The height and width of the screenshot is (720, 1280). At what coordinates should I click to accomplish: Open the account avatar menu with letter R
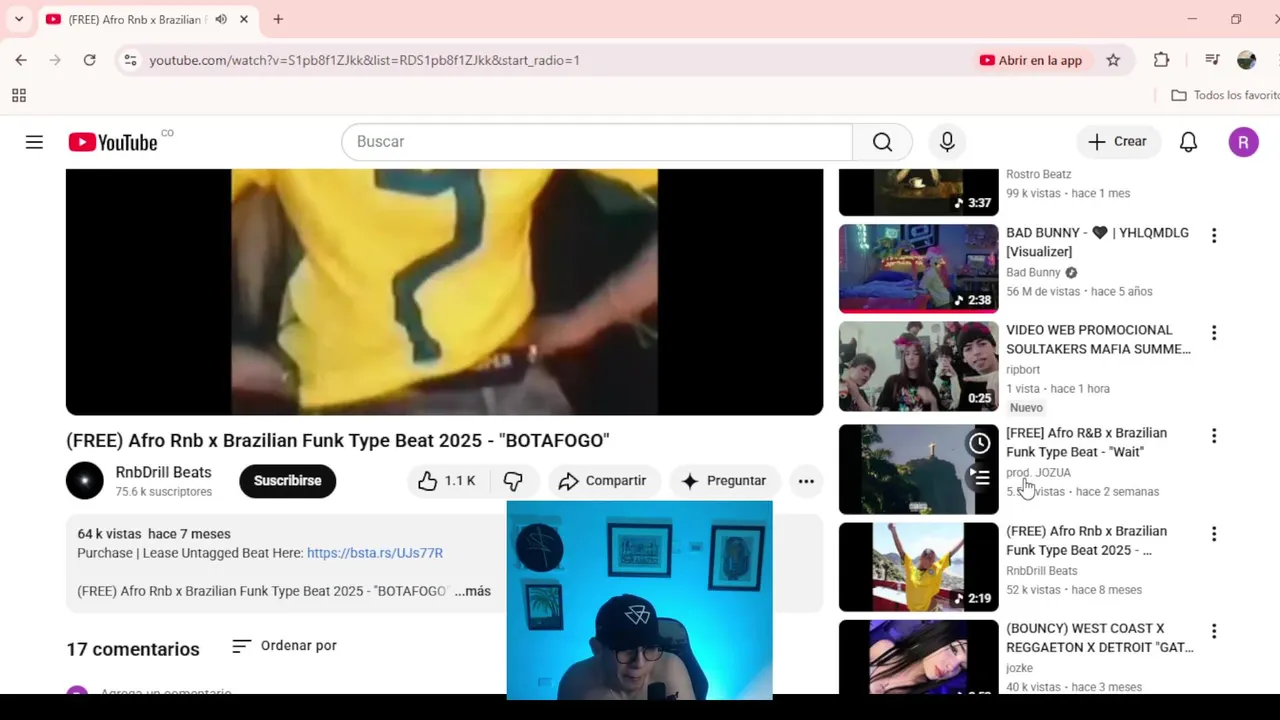(1243, 142)
